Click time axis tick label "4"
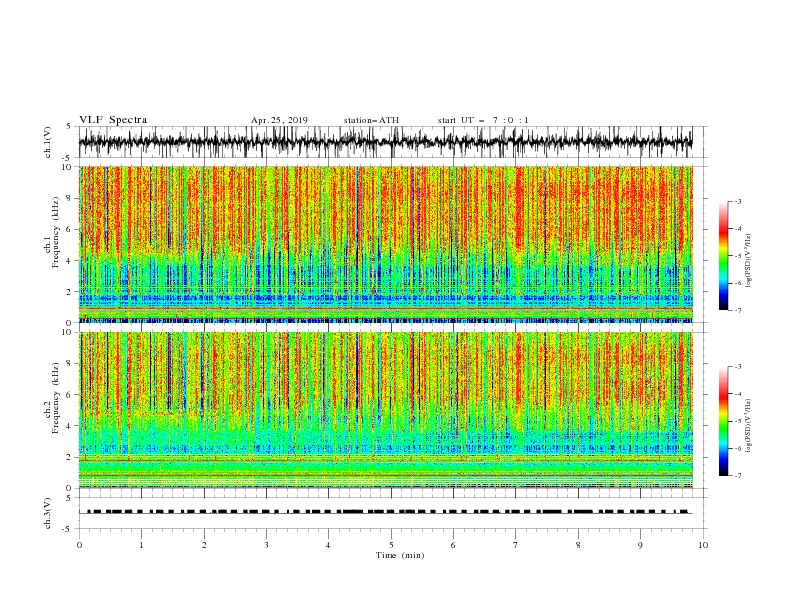The height and width of the screenshot is (612, 792). [x=328, y=545]
